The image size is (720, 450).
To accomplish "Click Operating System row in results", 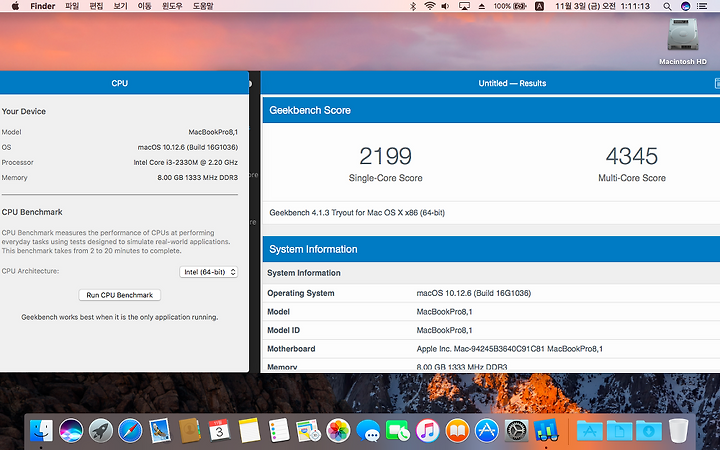I will (x=491, y=293).
